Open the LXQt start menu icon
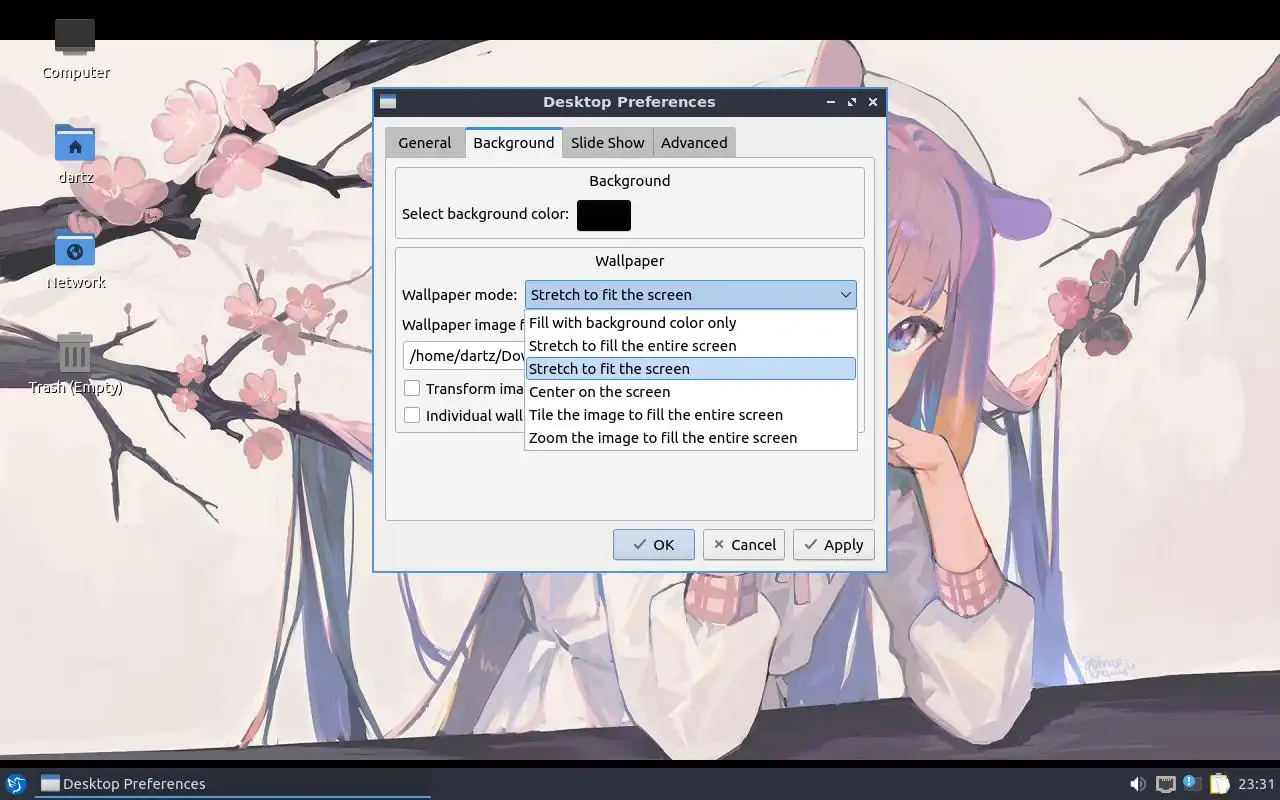1280x800 pixels. click(16, 783)
